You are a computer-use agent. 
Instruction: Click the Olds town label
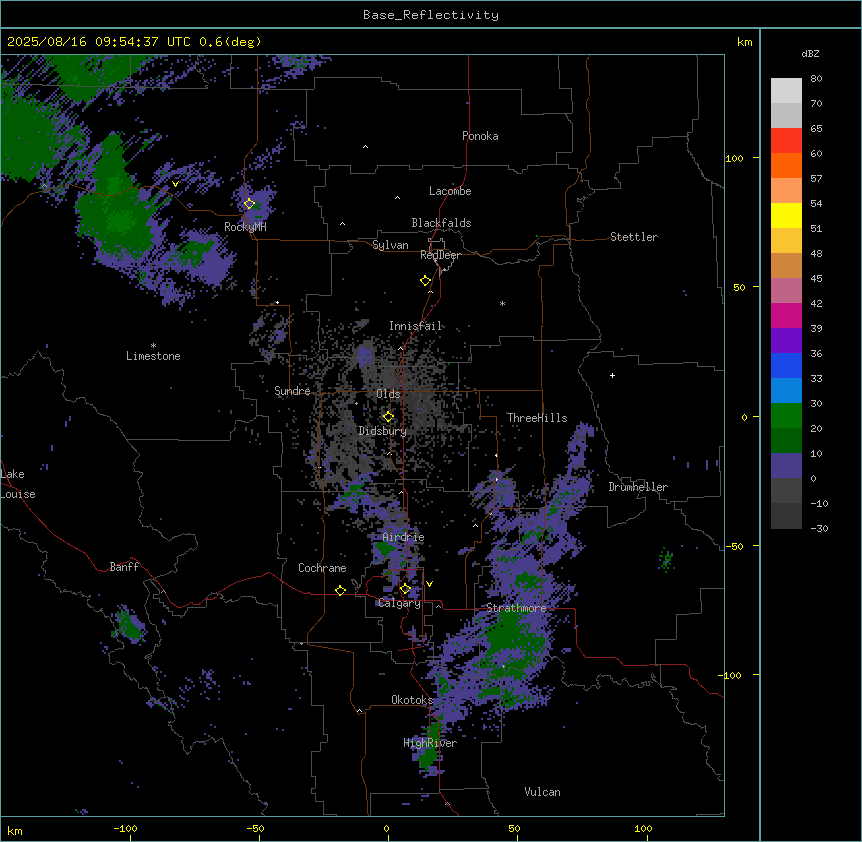[388, 394]
